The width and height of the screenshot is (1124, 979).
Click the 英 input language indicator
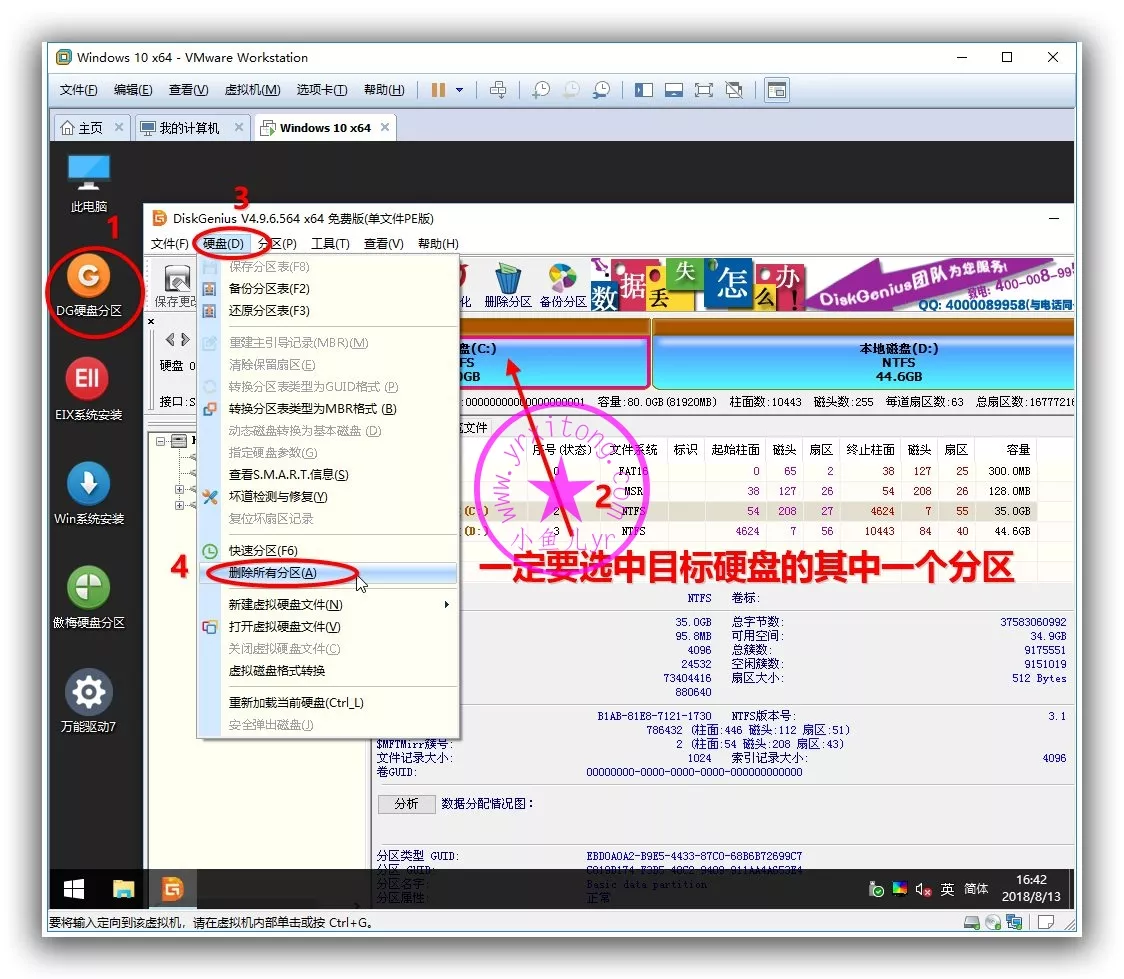[947, 889]
